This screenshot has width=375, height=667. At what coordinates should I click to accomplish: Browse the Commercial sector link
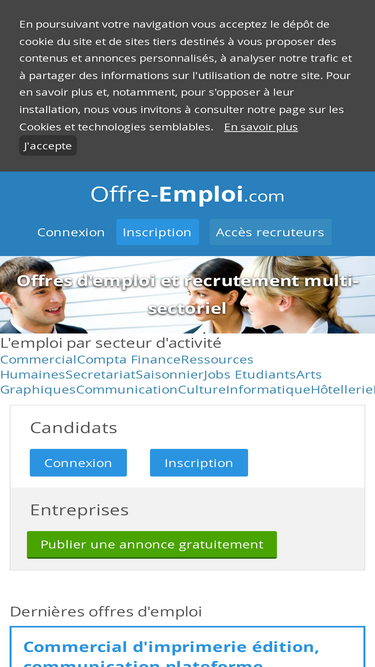pyautogui.click(x=38, y=359)
